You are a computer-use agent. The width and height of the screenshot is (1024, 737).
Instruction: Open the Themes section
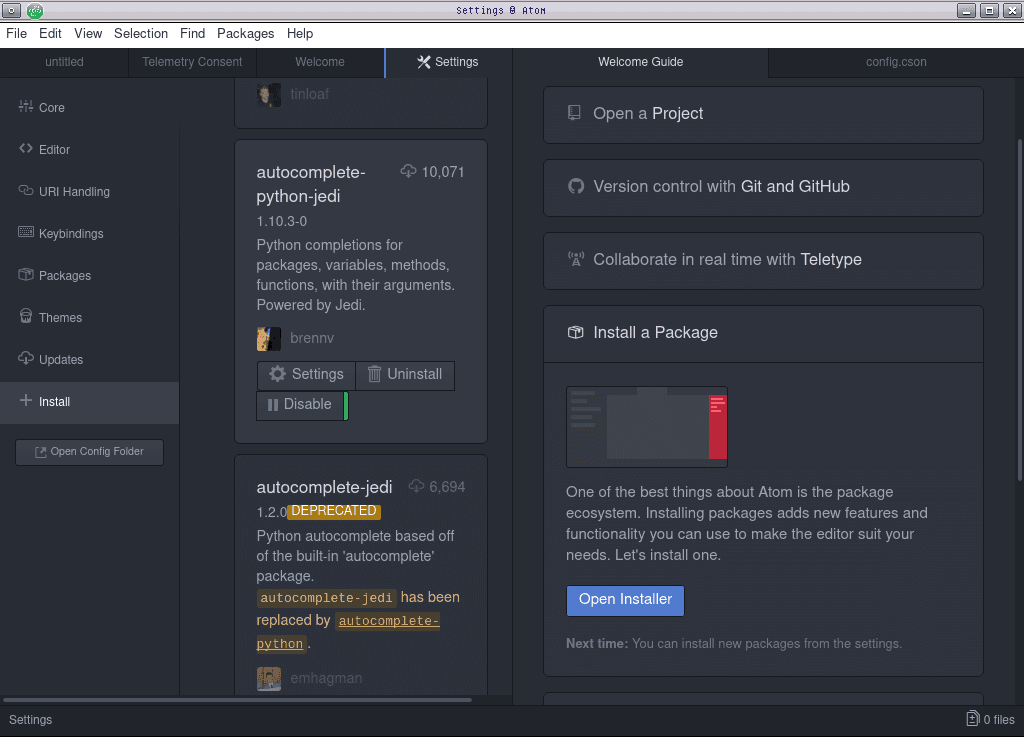[89, 317]
